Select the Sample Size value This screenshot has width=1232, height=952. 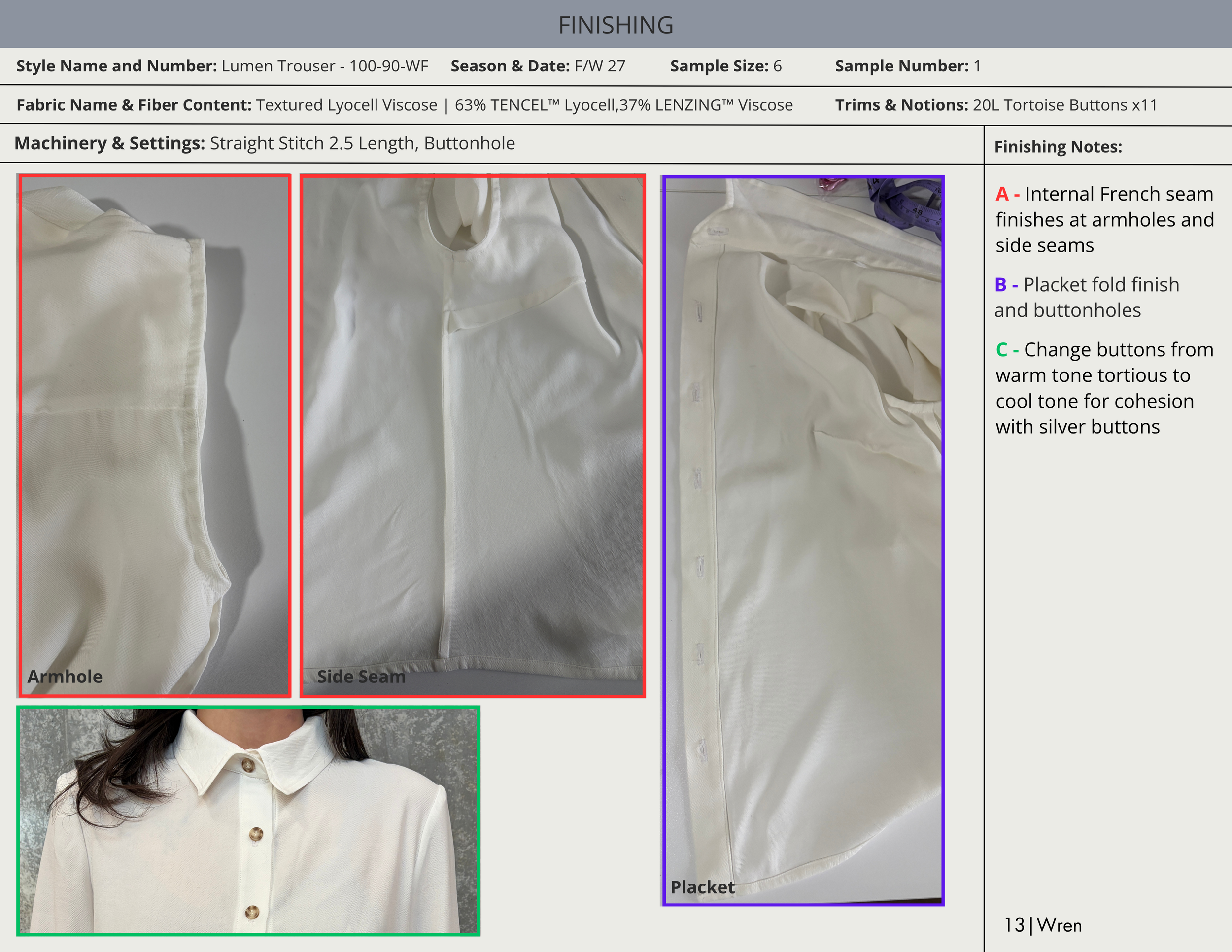click(777, 66)
